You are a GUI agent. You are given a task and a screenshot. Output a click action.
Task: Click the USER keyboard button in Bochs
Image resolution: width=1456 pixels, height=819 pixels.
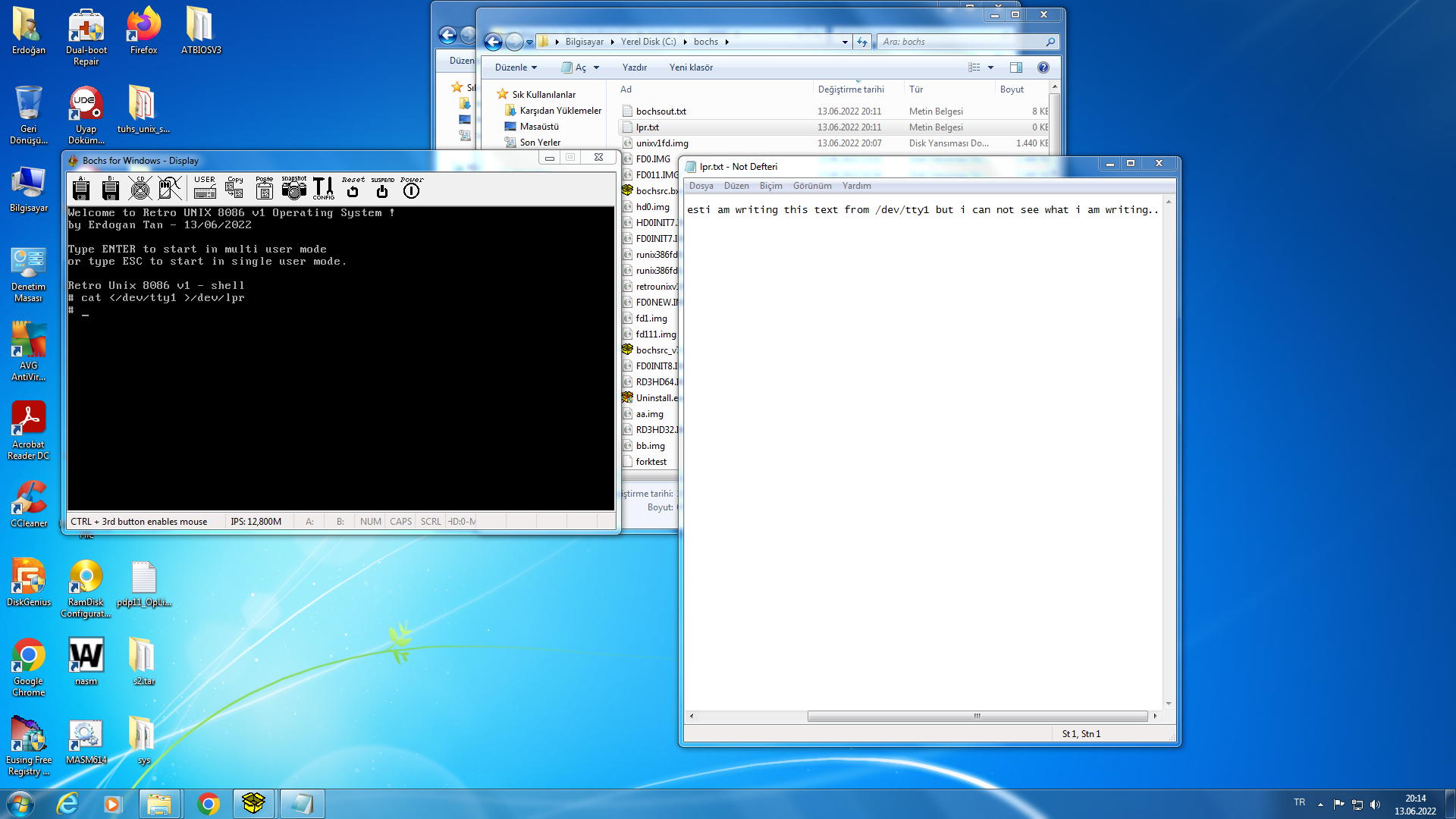click(x=205, y=189)
